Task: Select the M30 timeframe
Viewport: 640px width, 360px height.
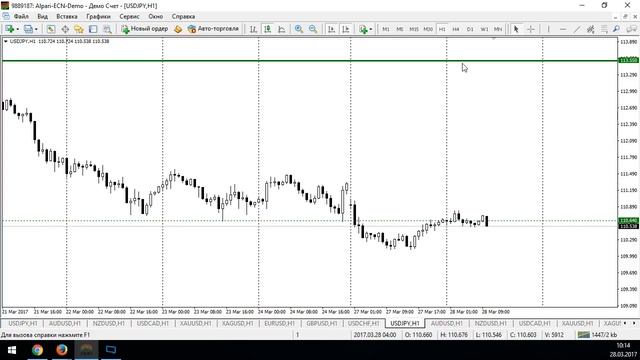Action: (428, 29)
